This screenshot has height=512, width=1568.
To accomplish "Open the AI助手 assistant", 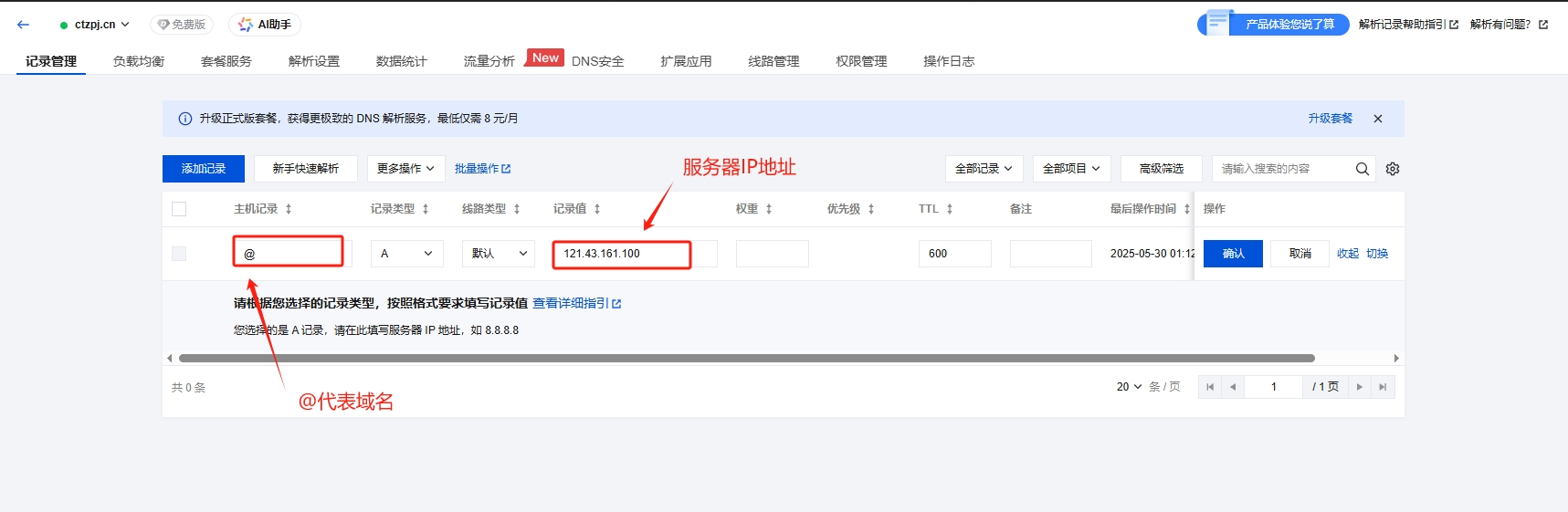I will click(265, 25).
